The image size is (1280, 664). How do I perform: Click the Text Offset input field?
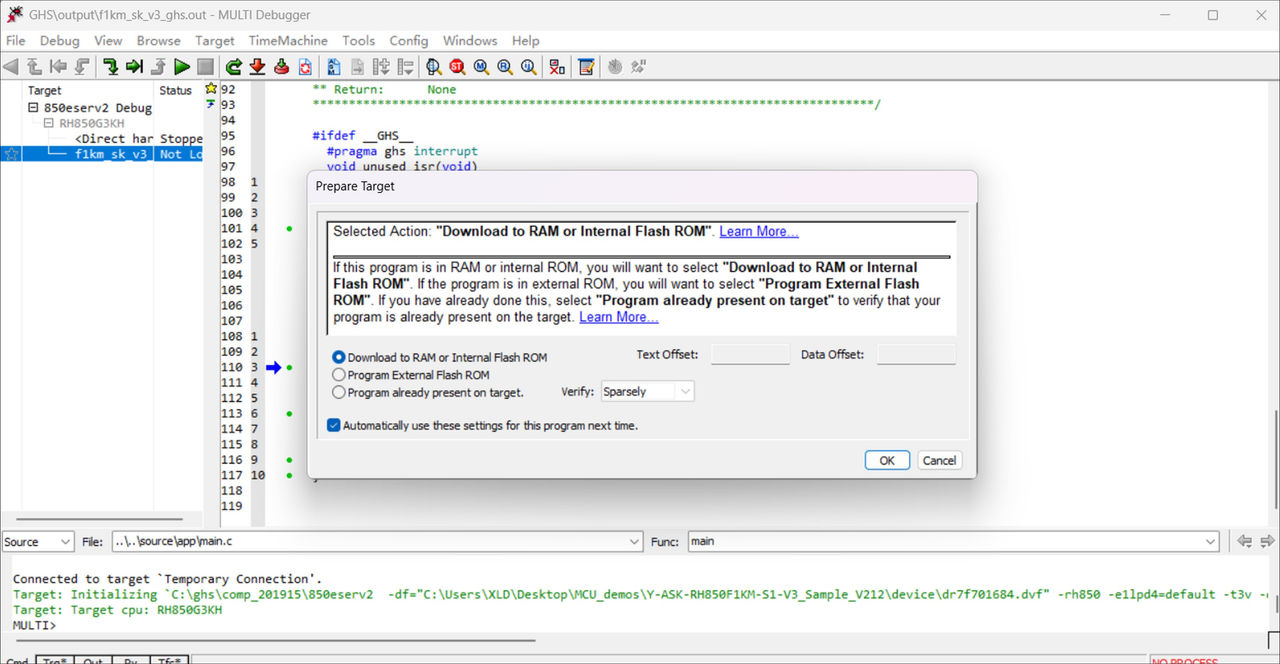pyautogui.click(x=751, y=354)
